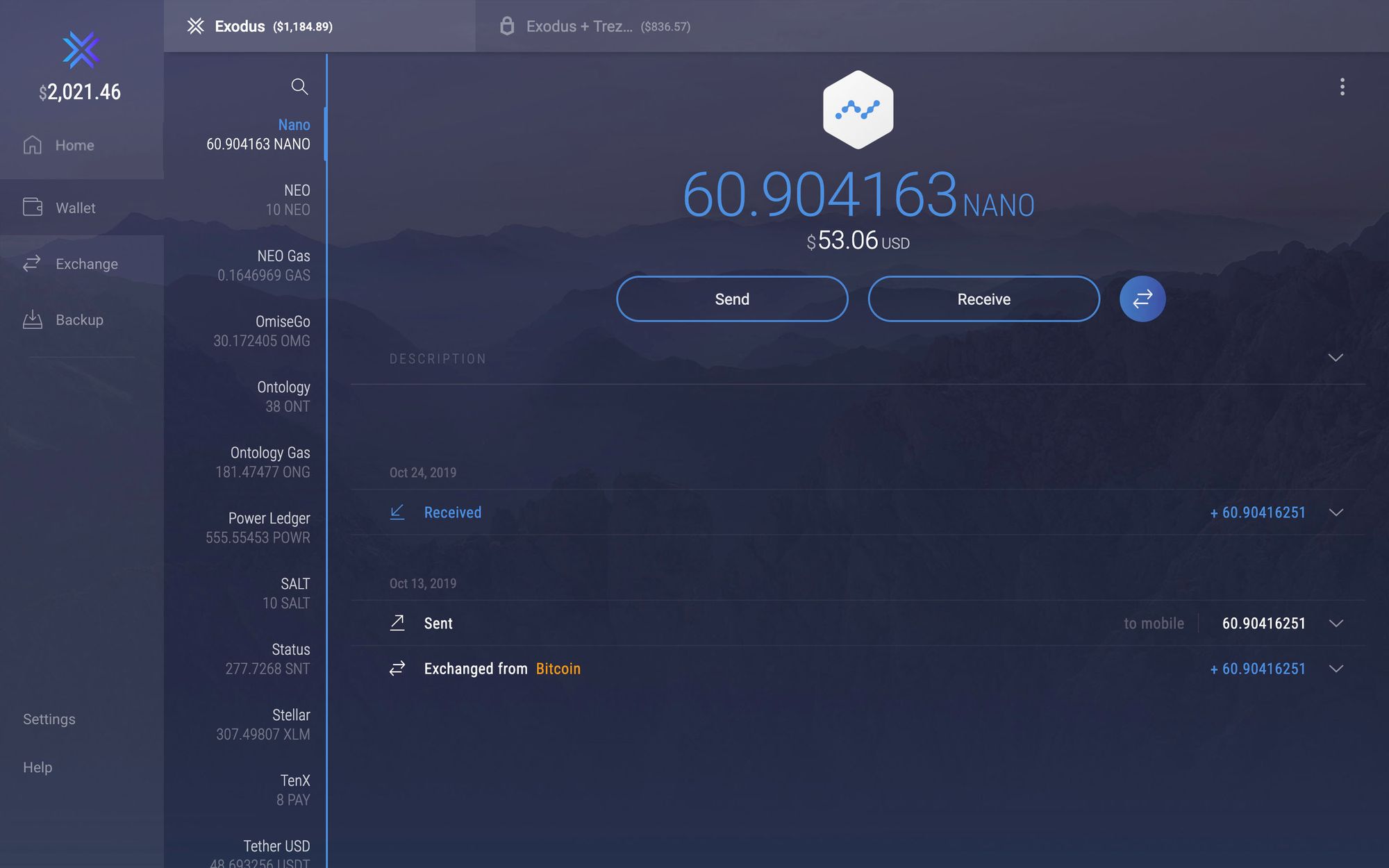Click the Bitcoin link in exchange row

(x=558, y=669)
